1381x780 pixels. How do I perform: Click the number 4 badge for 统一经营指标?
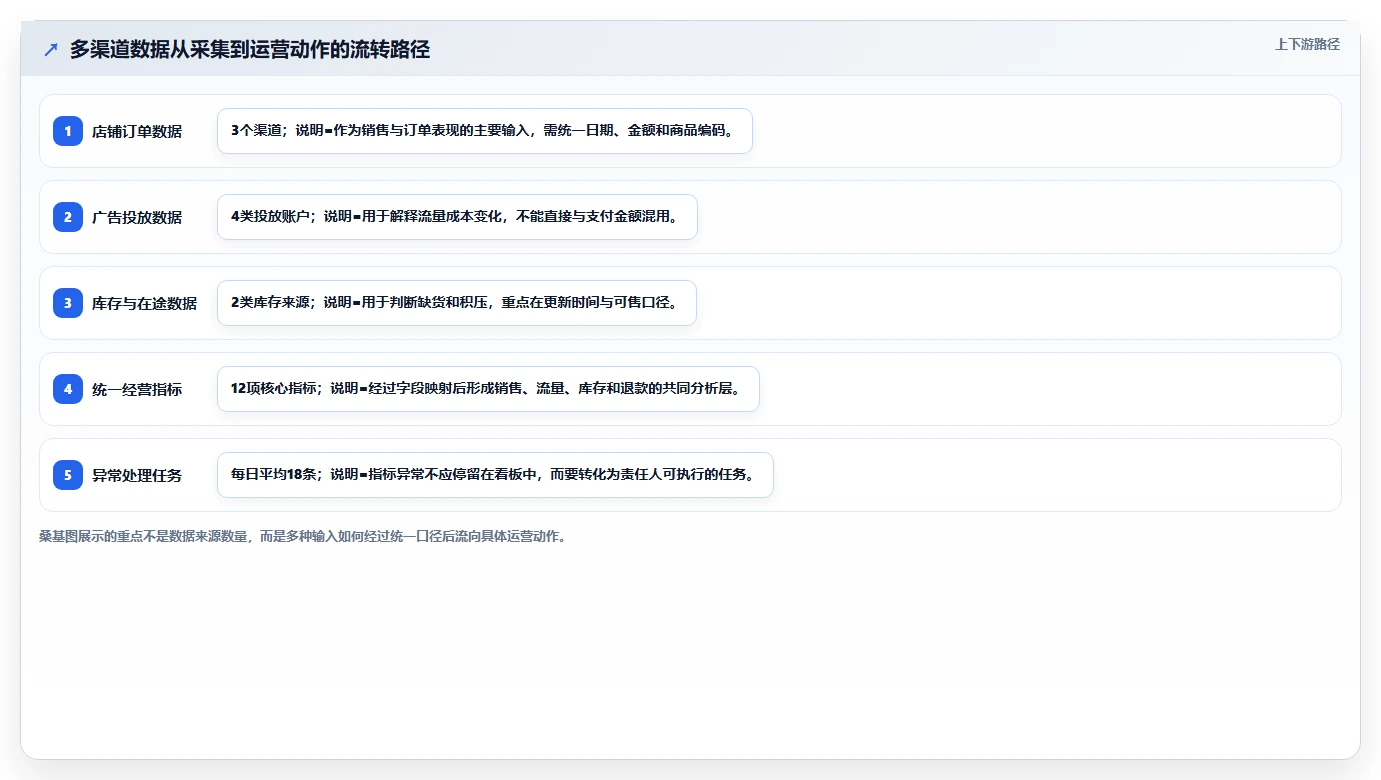tap(68, 388)
